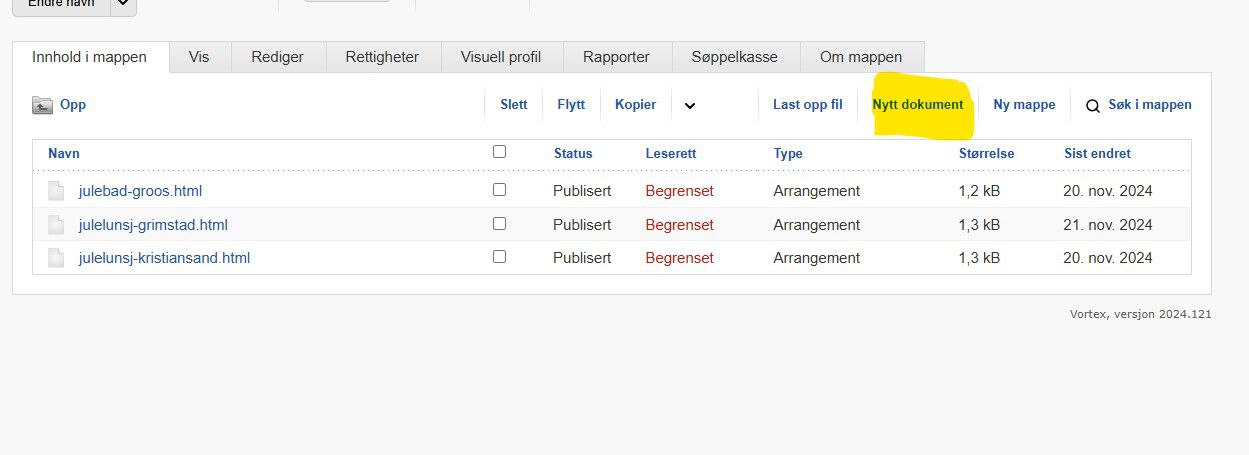Click the Vortex, versjon 2024.121 text
Screen dimensions: 1249x455
click(1141, 314)
